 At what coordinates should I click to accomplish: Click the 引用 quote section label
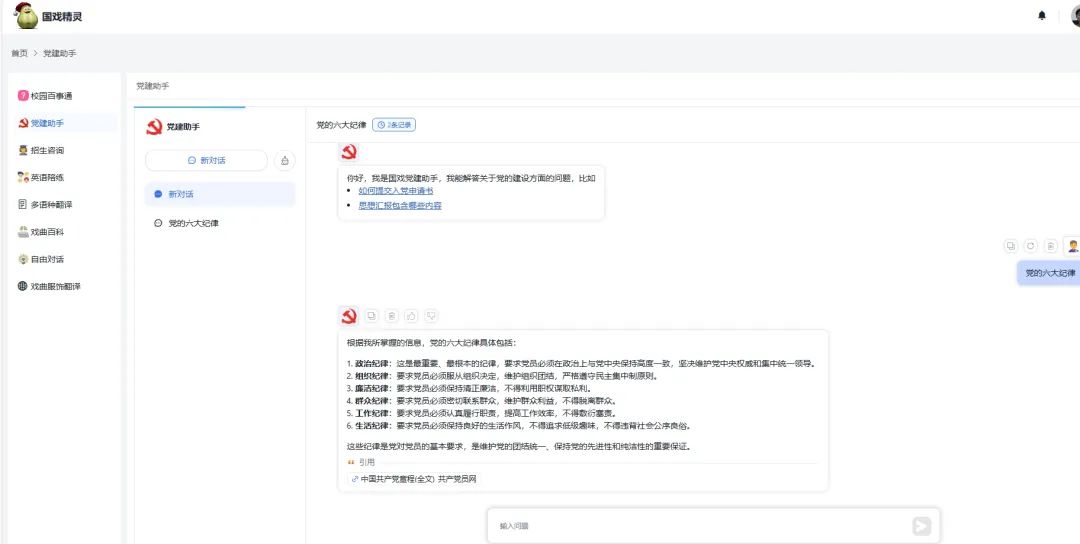point(366,463)
